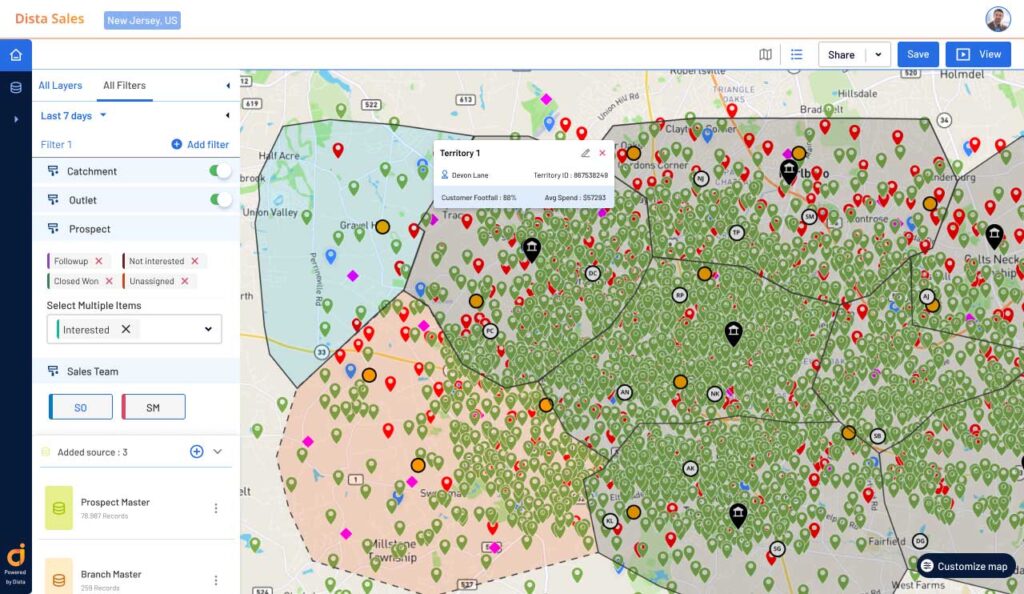Screen dimensions: 1024x594
Task: Open the user profile avatar
Action: click(998, 20)
